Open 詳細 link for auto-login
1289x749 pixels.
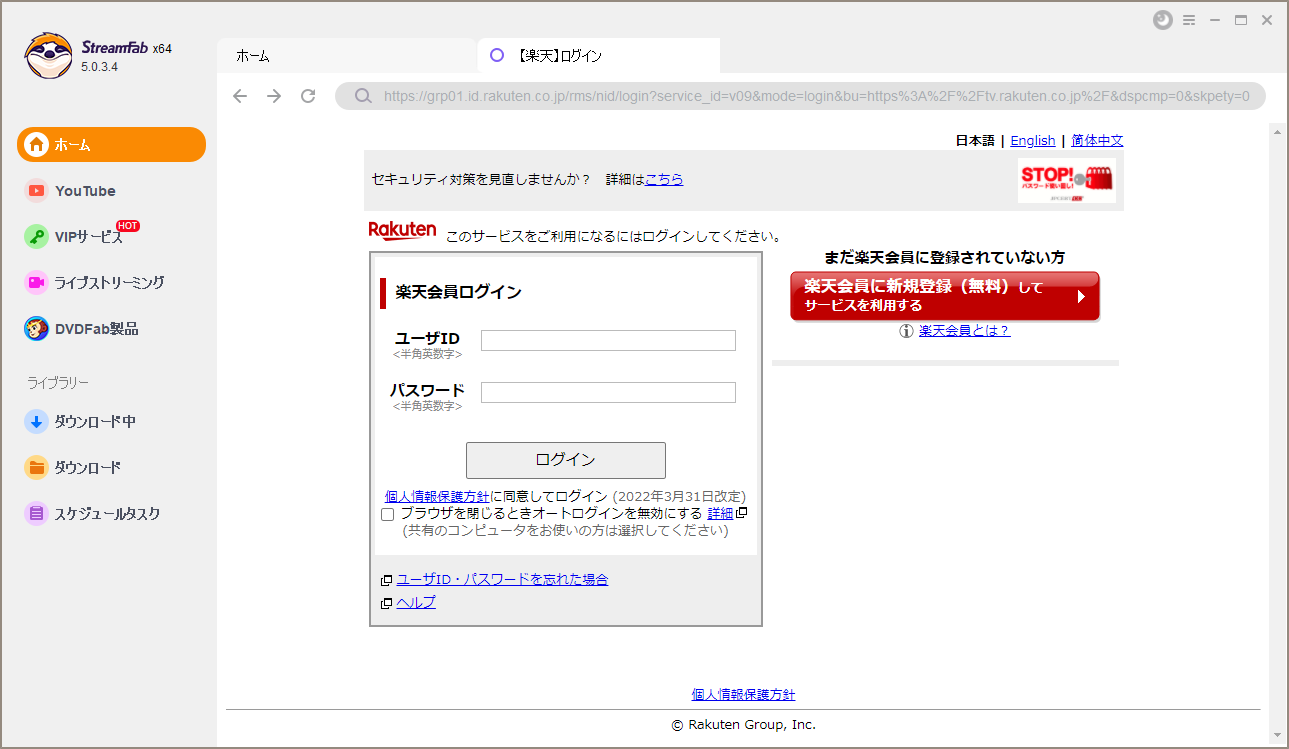720,513
